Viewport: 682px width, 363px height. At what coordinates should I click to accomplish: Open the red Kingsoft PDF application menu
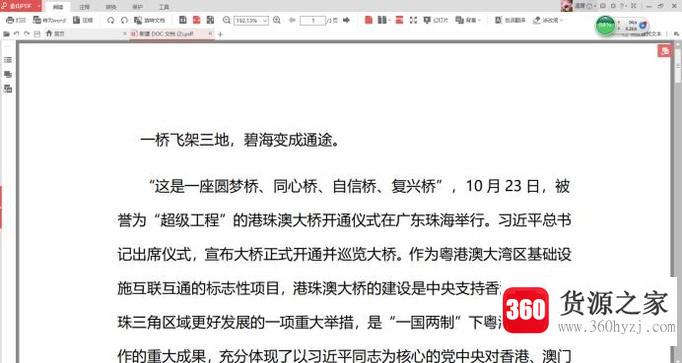point(20,6)
